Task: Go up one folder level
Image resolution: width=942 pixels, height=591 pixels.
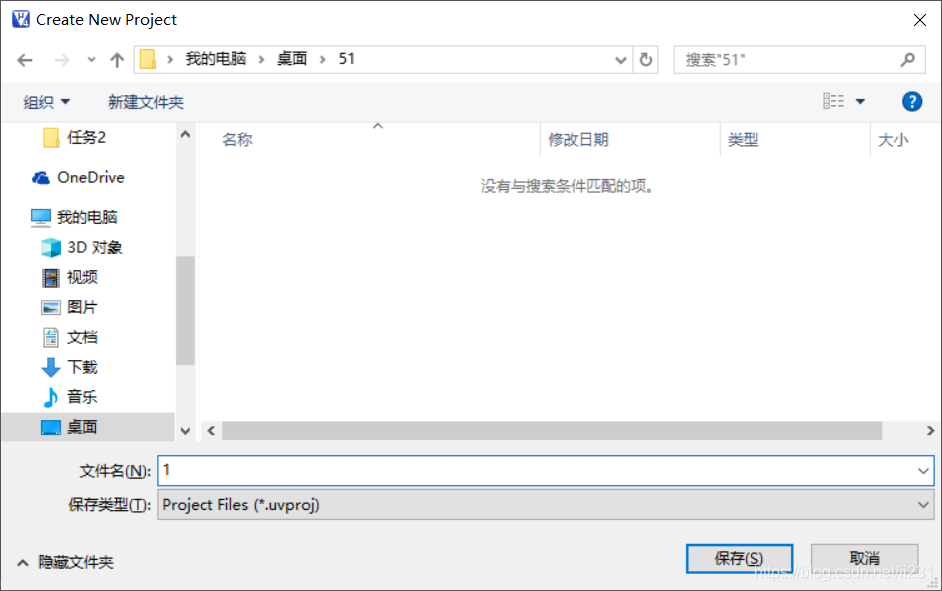Action: (x=117, y=59)
